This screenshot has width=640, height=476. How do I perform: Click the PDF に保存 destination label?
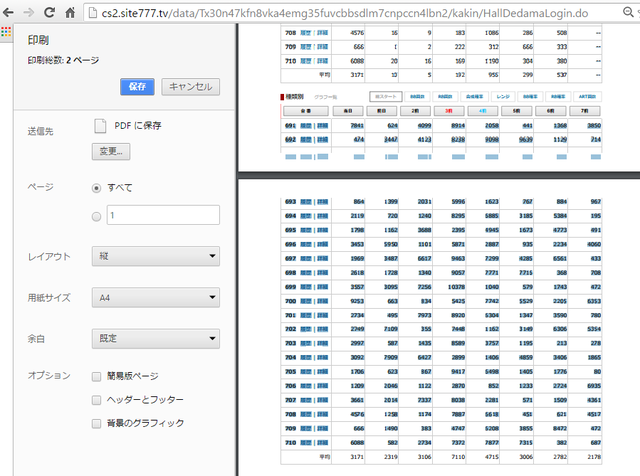(x=138, y=126)
